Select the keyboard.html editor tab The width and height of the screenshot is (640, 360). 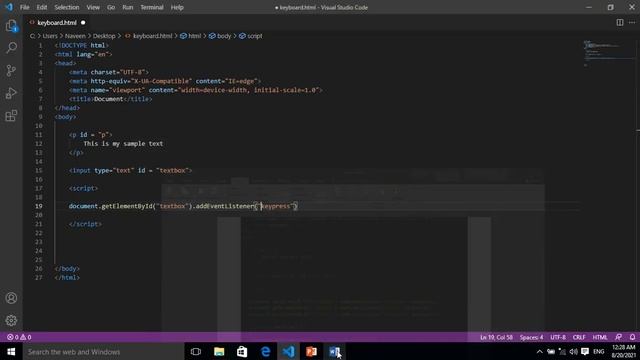57,22
